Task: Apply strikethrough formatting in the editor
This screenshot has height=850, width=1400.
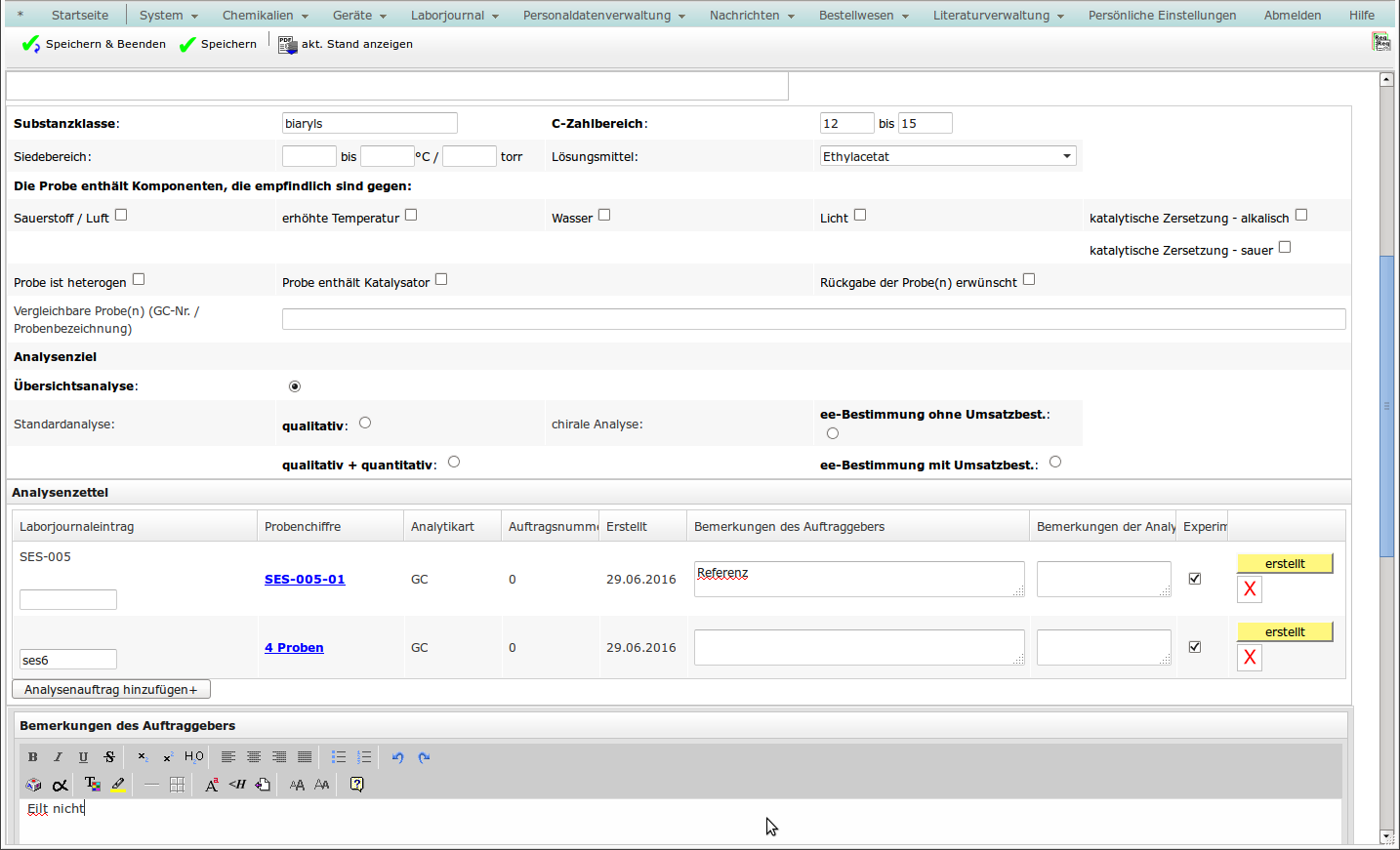Action: pyautogui.click(x=109, y=757)
